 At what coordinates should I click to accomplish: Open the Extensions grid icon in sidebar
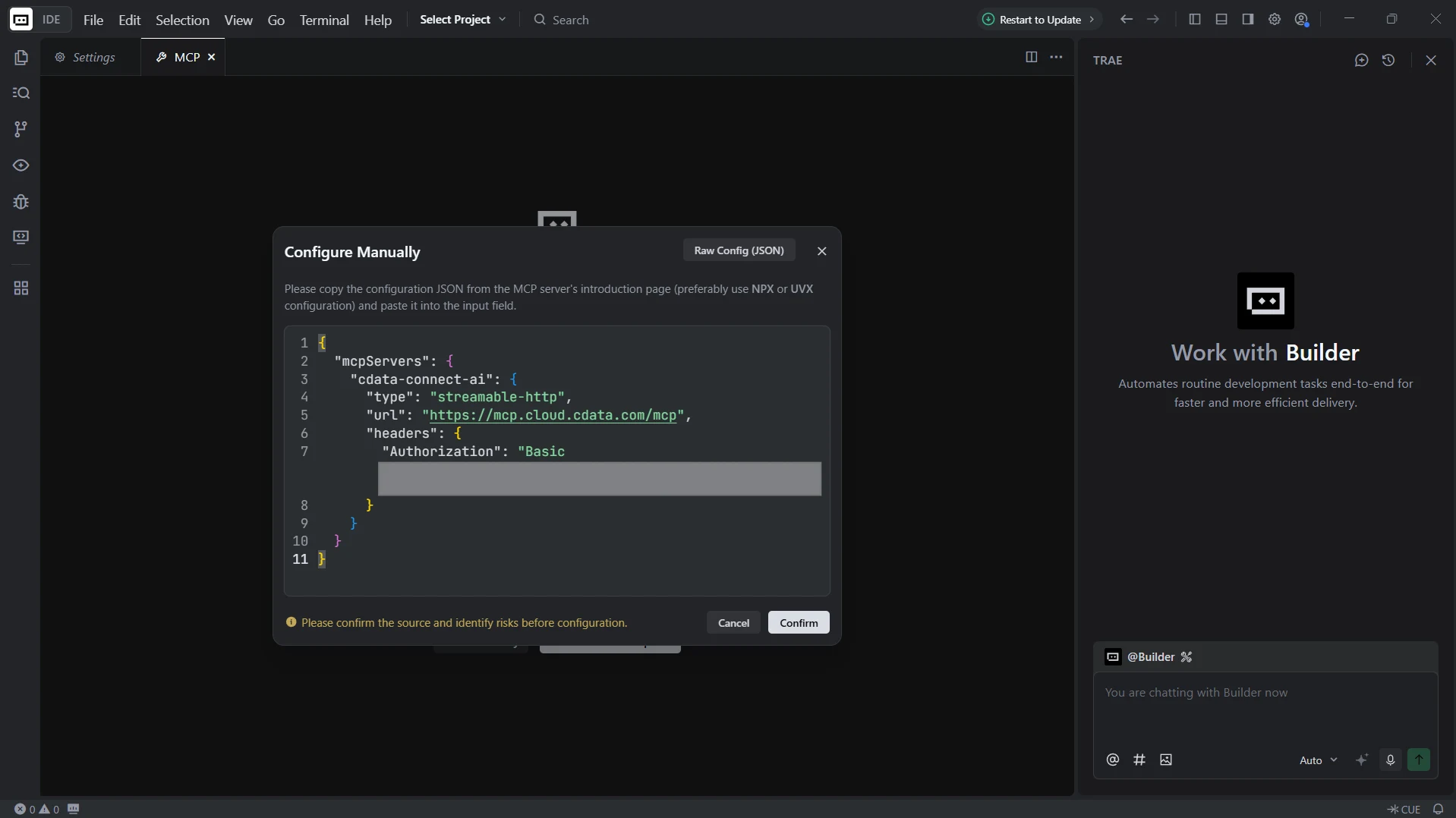[21, 288]
